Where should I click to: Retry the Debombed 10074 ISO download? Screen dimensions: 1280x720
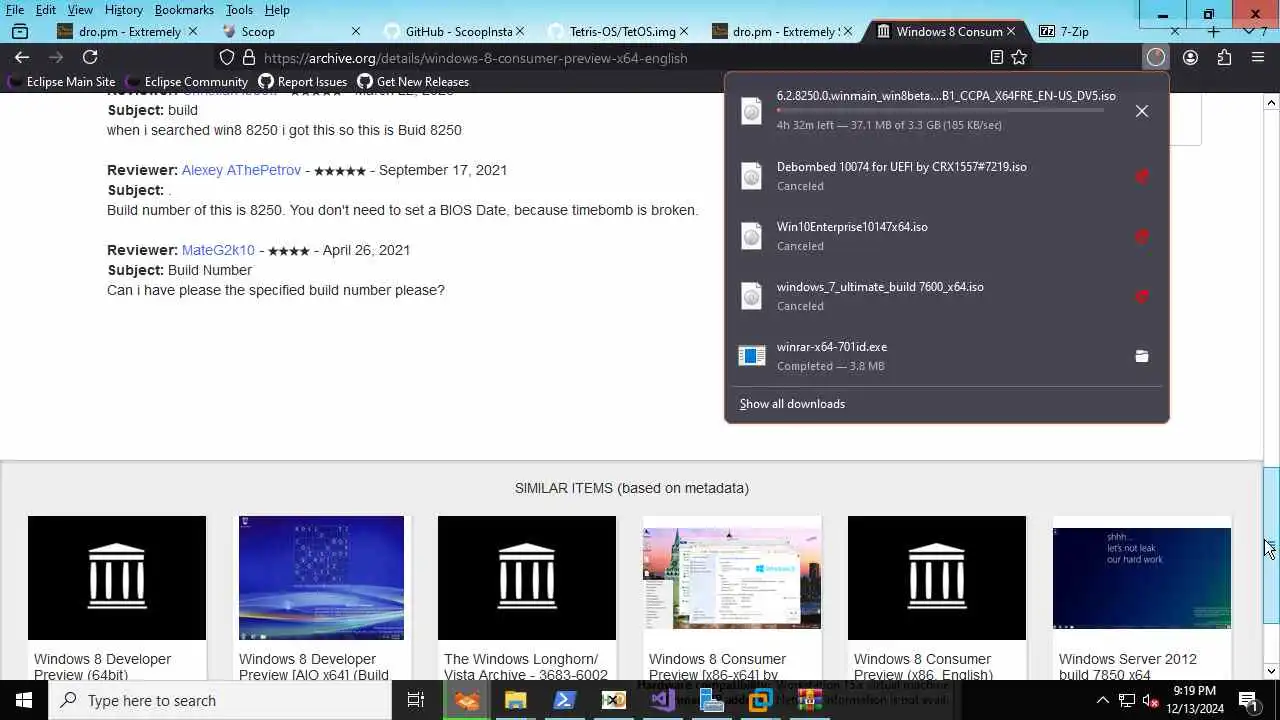(1142, 176)
